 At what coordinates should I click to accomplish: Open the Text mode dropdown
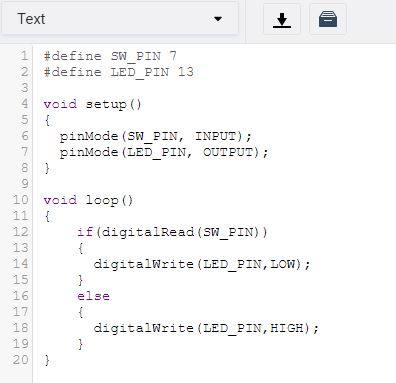(x=120, y=19)
